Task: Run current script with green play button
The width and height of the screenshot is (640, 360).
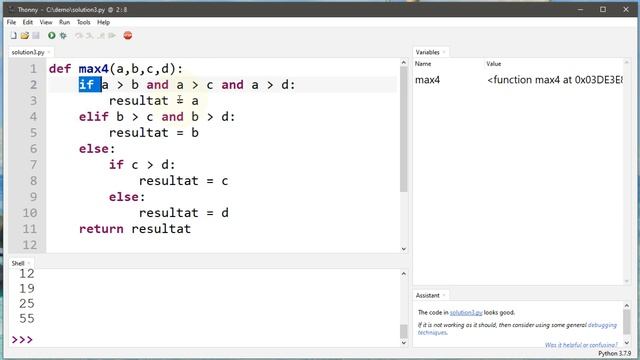Action: (51, 36)
